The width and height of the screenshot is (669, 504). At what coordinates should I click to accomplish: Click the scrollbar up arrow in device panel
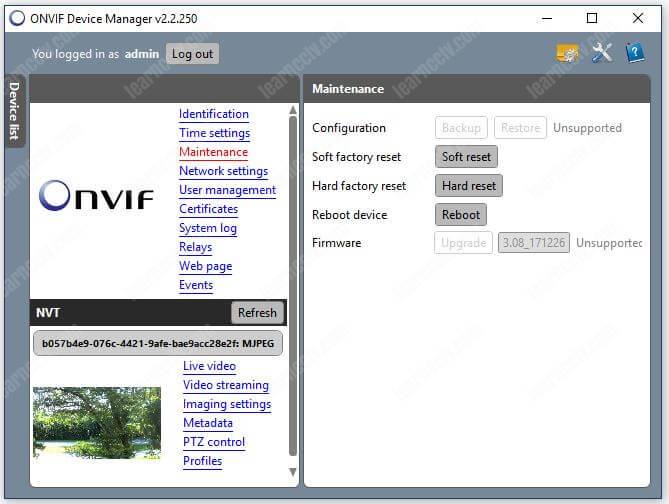[x=293, y=111]
